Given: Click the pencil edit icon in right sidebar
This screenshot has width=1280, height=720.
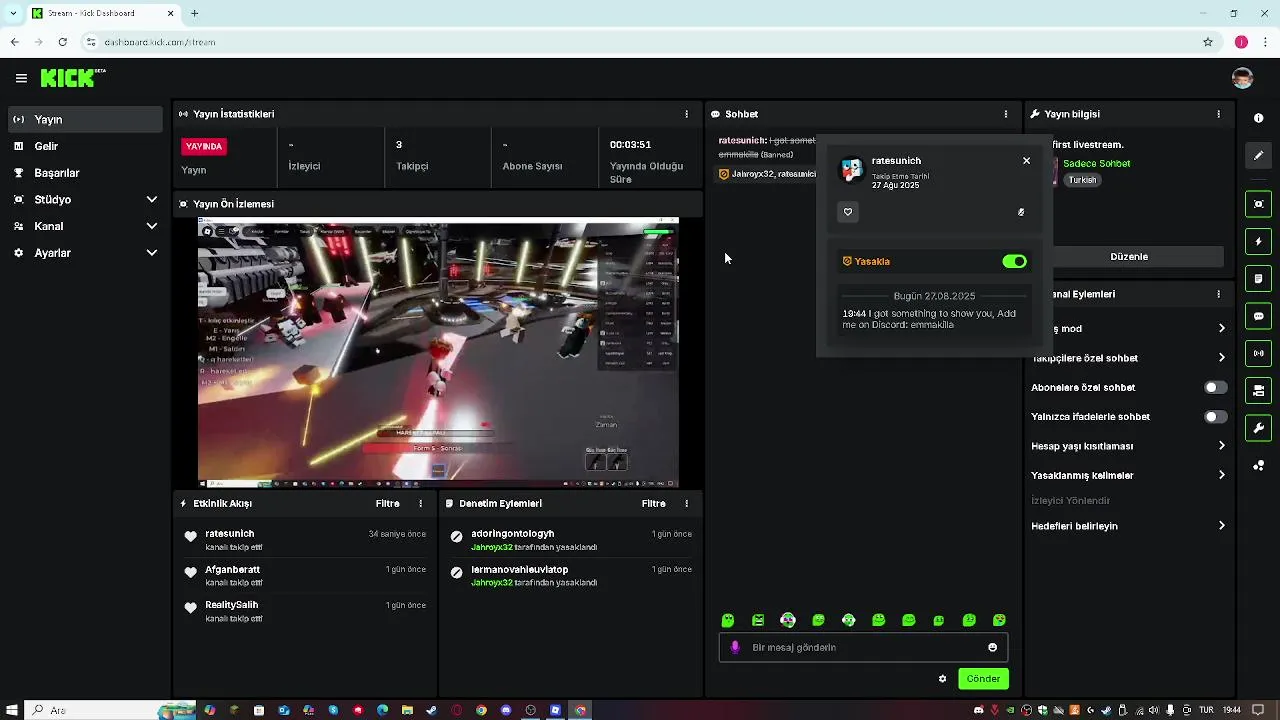Looking at the screenshot, I should click(x=1258, y=155).
